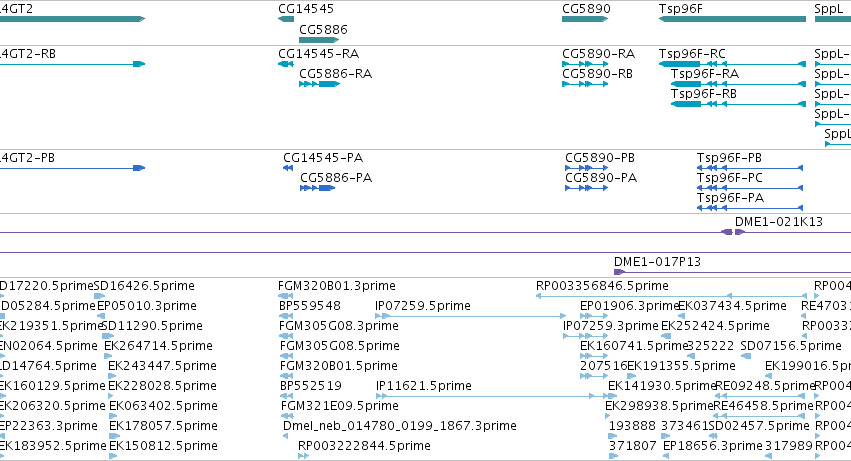The image size is (851, 461).
Task: Select EST IP07259.3prime
Action: click(611, 326)
